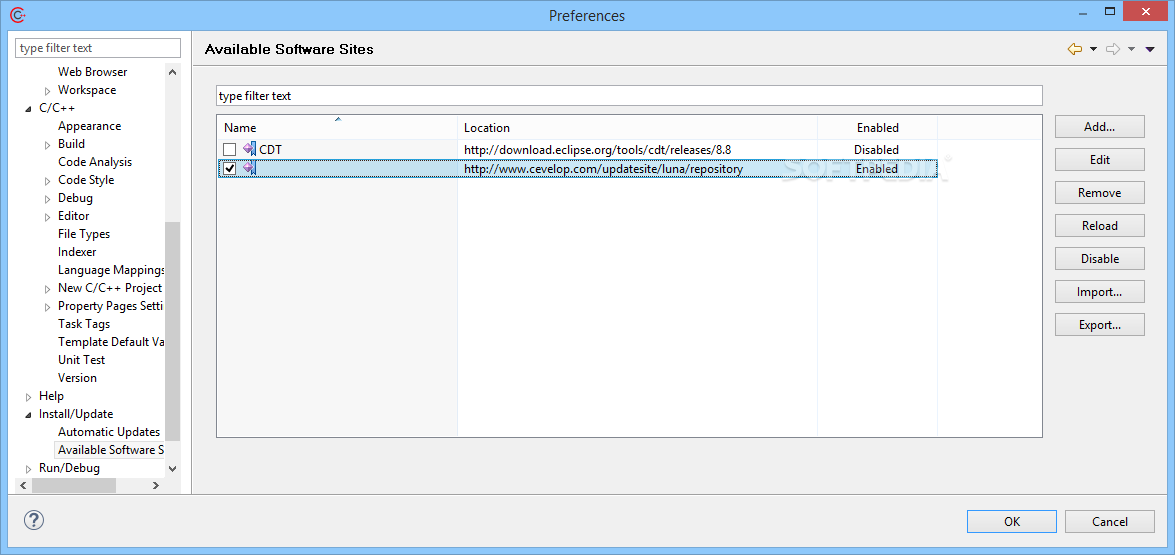The height and width of the screenshot is (555, 1175).
Task: Expand the Help tree node
Action: pyautogui.click(x=29, y=396)
